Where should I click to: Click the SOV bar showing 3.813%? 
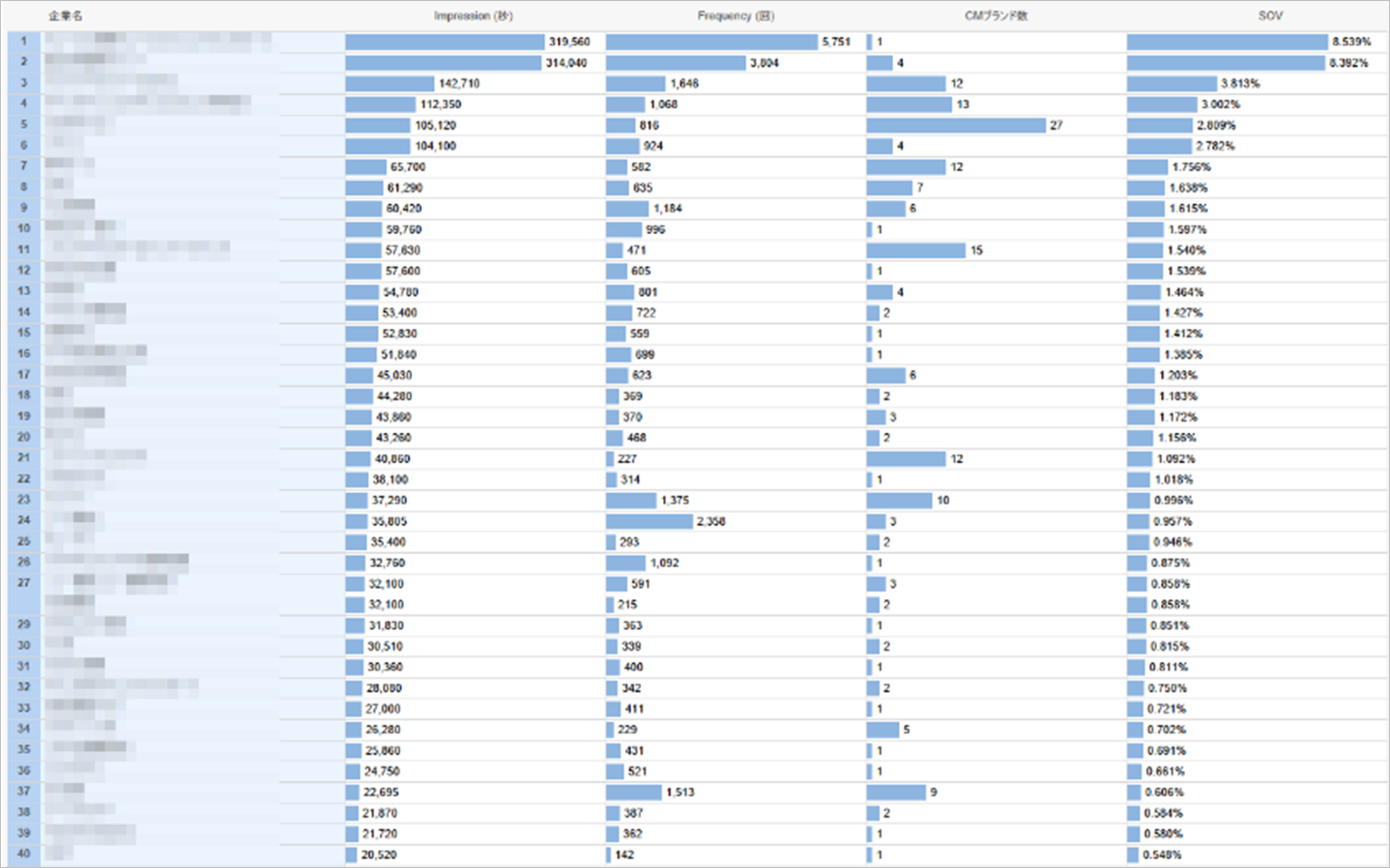coord(1172,84)
